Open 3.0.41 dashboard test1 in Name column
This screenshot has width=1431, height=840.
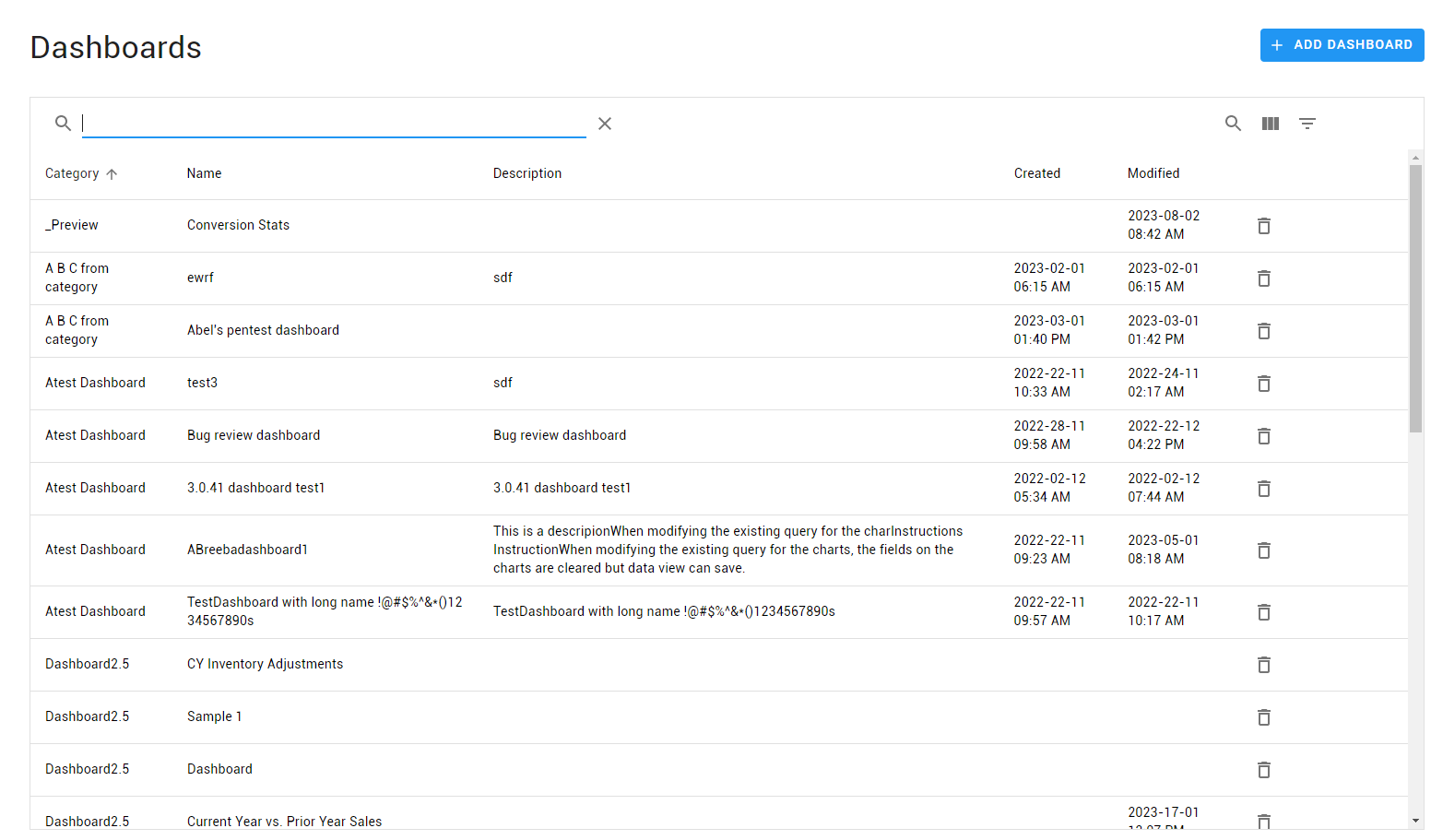pyautogui.click(x=255, y=488)
